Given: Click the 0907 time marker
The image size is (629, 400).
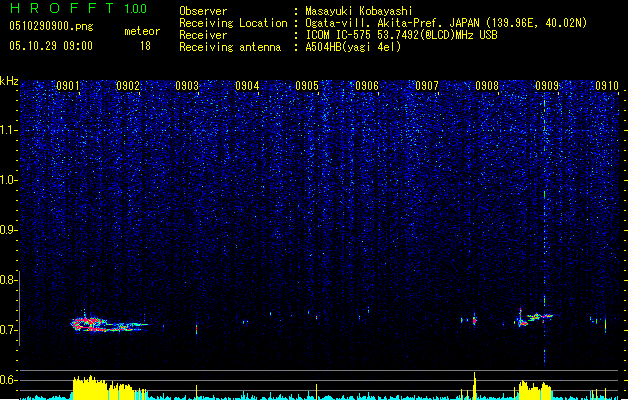Looking at the screenshot, I should click(427, 86).
